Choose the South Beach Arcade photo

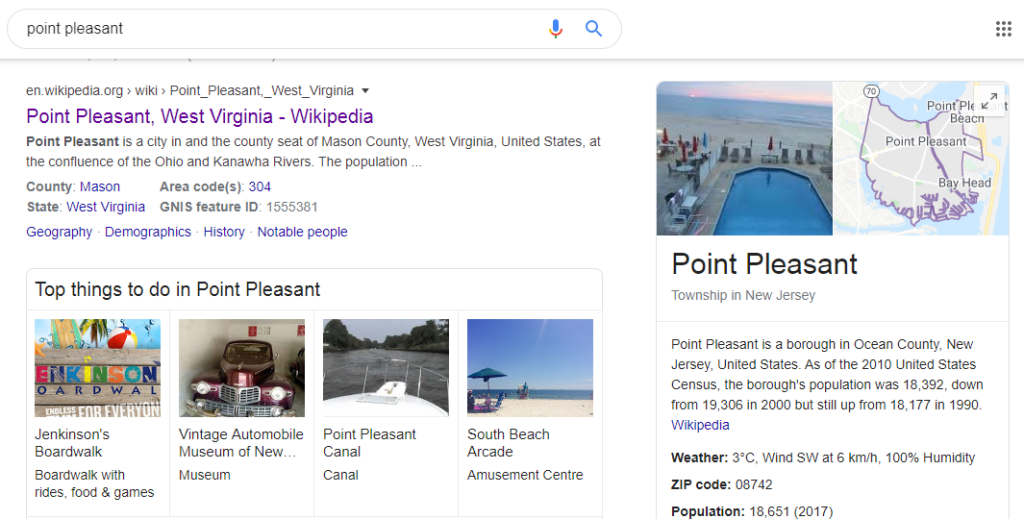[x=529, y=367]
